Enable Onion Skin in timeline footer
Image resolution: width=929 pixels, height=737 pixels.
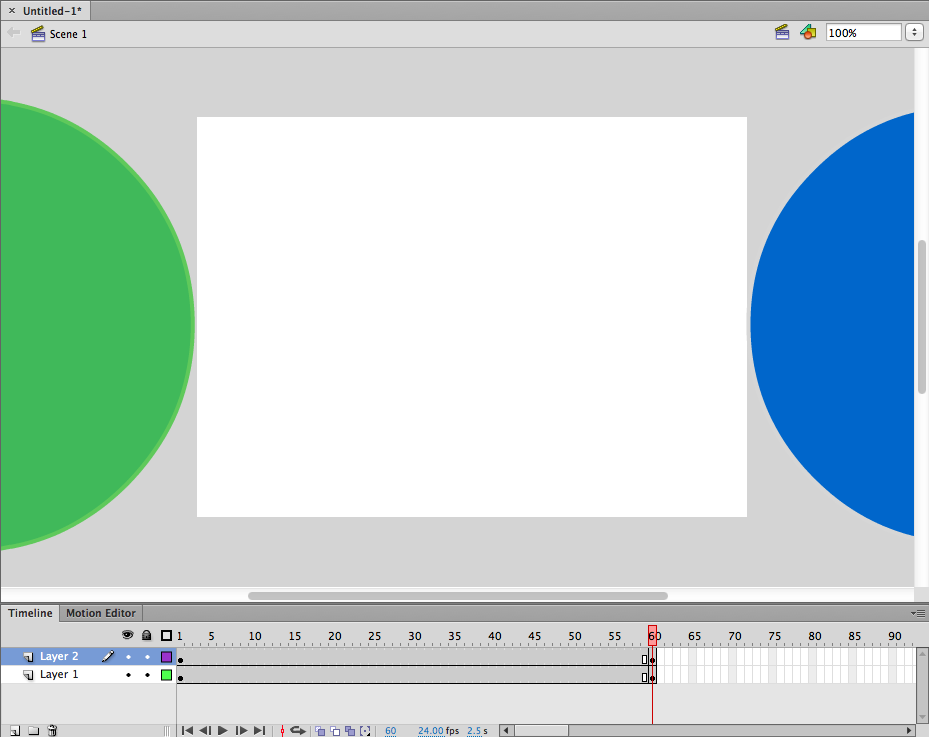point(320,731)
